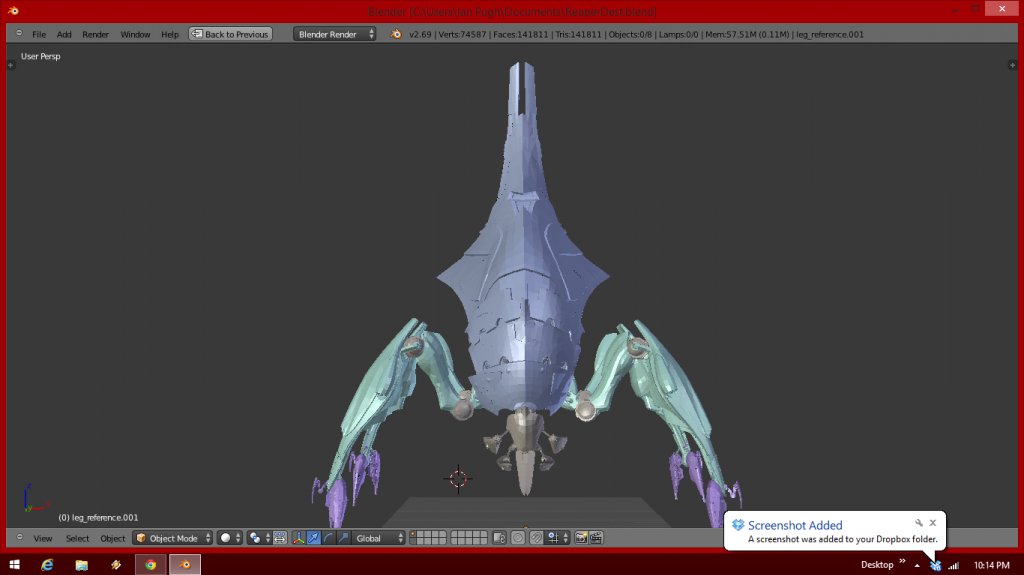Open Google Chrome from the taskbar
Viewport: 1024px width, 575px height.
click(x=151, y=565)
